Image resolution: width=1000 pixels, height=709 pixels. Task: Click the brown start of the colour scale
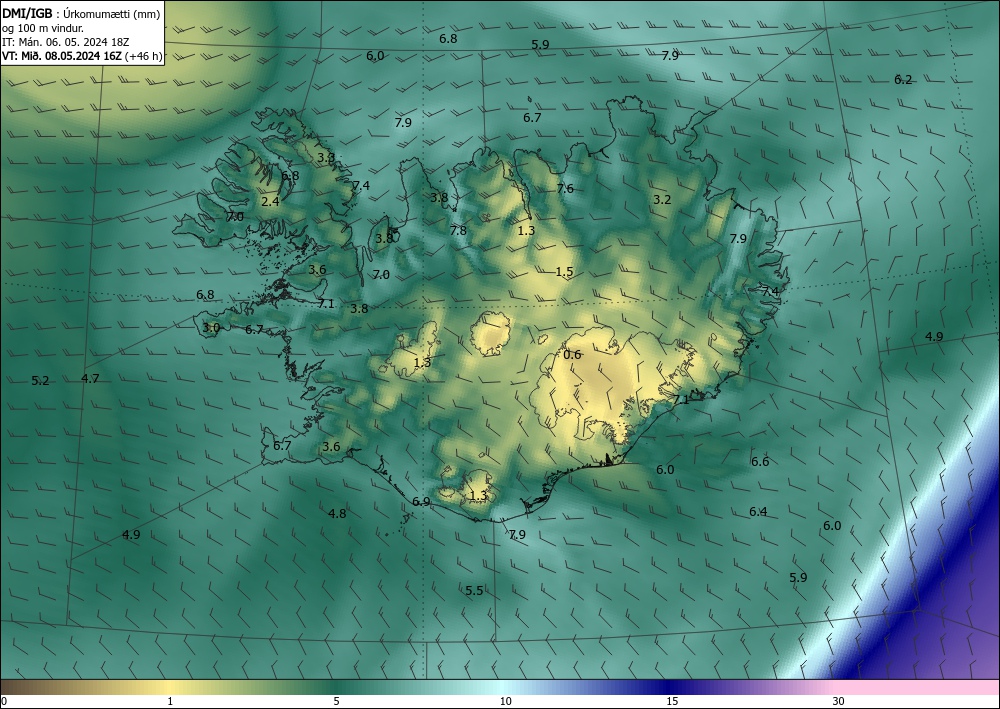tap(26, 687)
